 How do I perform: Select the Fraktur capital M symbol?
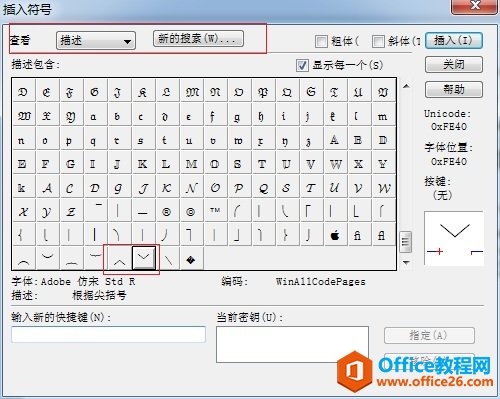190,91
